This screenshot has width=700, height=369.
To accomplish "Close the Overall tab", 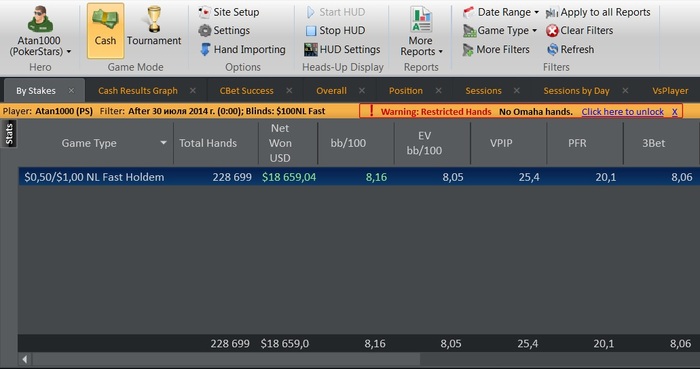I will pos(362,91).
